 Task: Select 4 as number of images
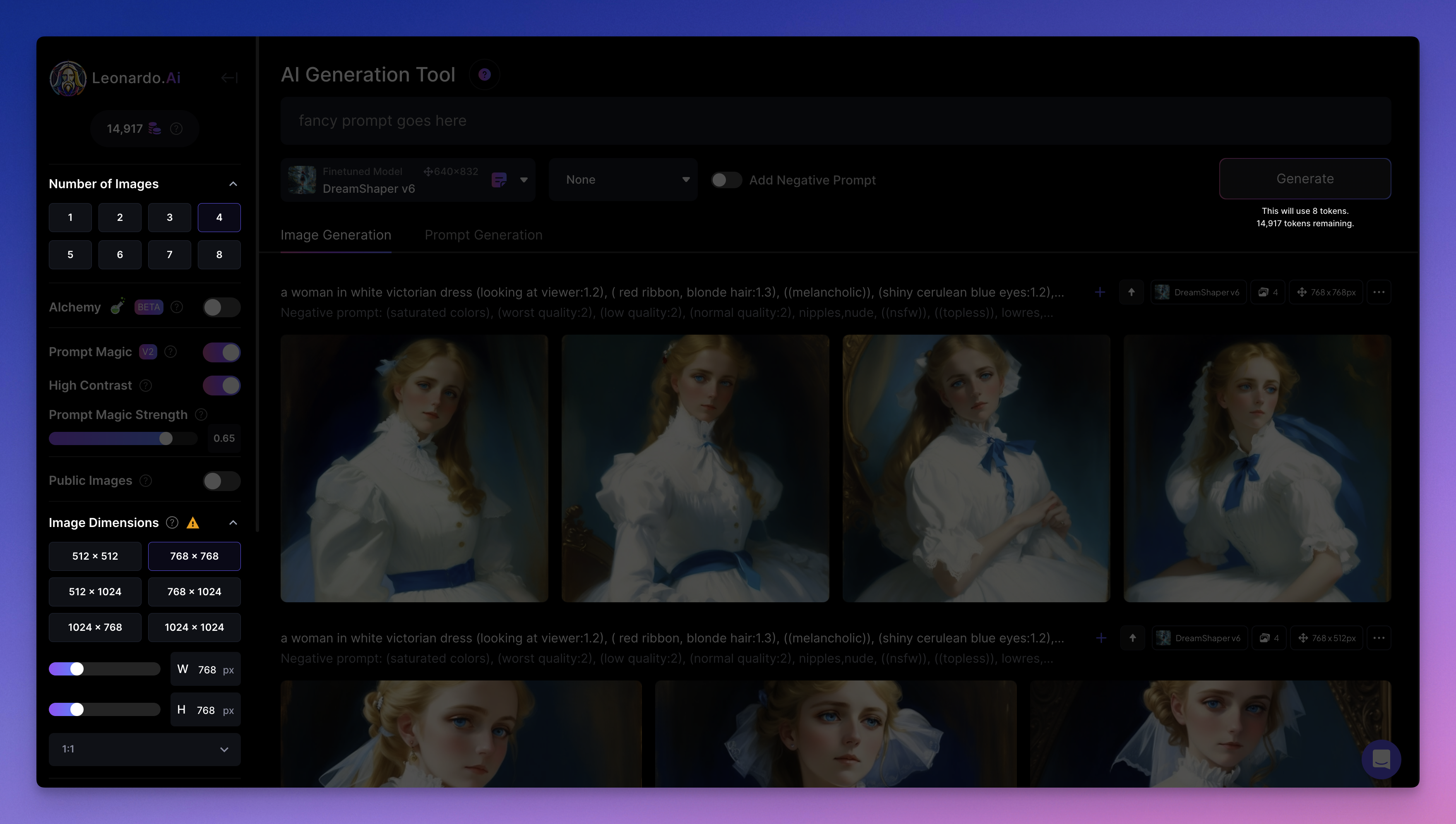(x=219, y=217)
